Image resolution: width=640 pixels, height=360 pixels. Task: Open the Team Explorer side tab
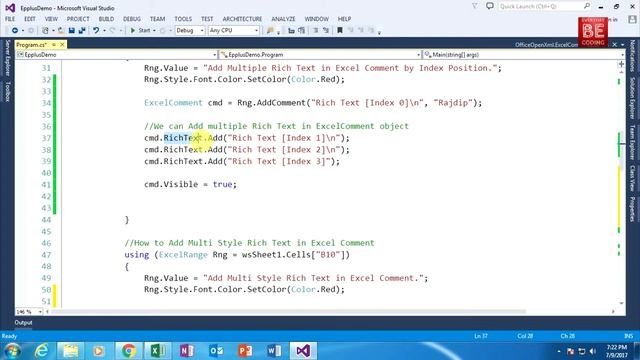(x=632, y=142)
